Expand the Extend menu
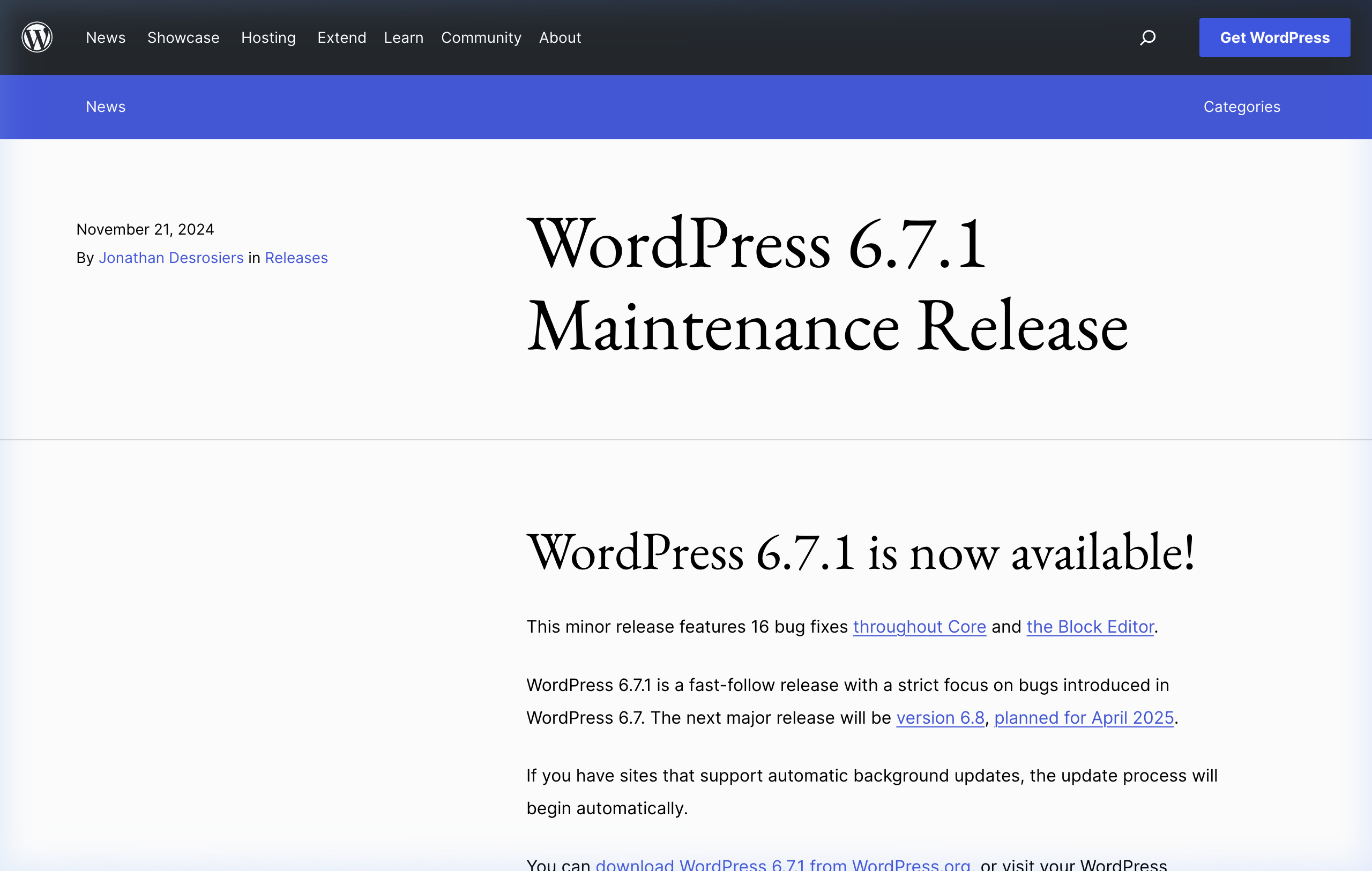 [341, 37]
